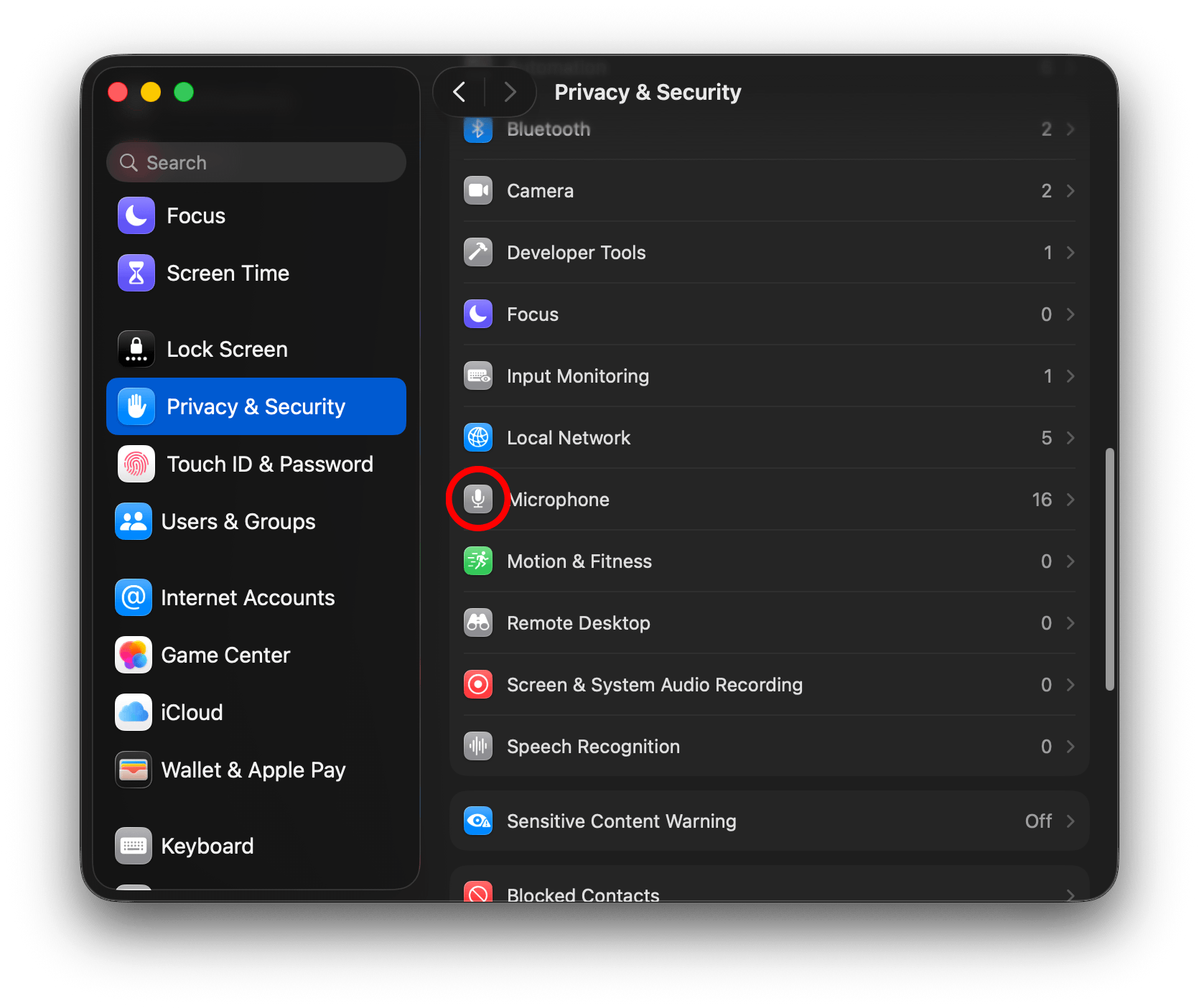Click the "Wallet & Apple Pay" sidebar label

click(253, 770)
